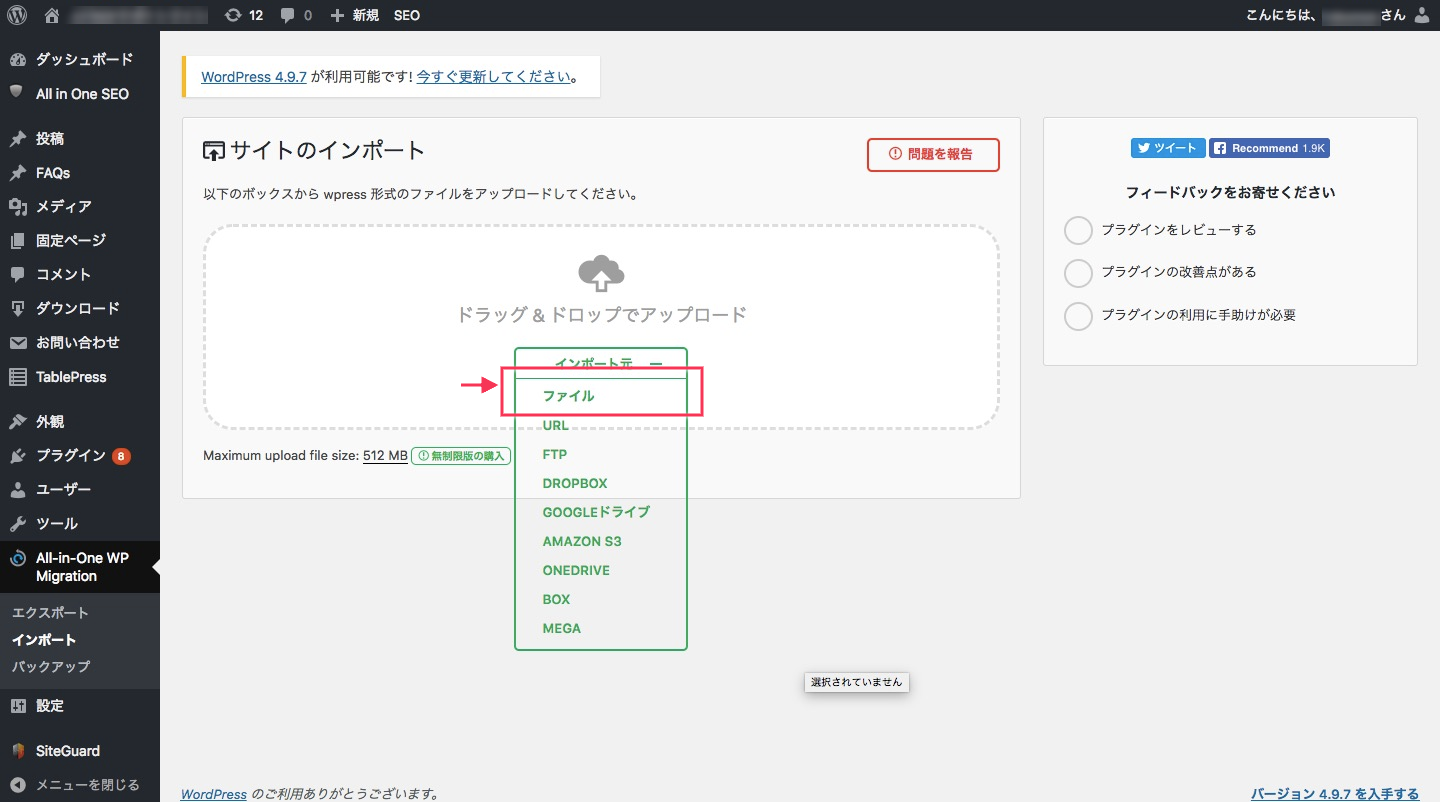This screenshot has width=1440, height=802.
Task: Click the プラグイン plug icon
Action: pos(17,456)
